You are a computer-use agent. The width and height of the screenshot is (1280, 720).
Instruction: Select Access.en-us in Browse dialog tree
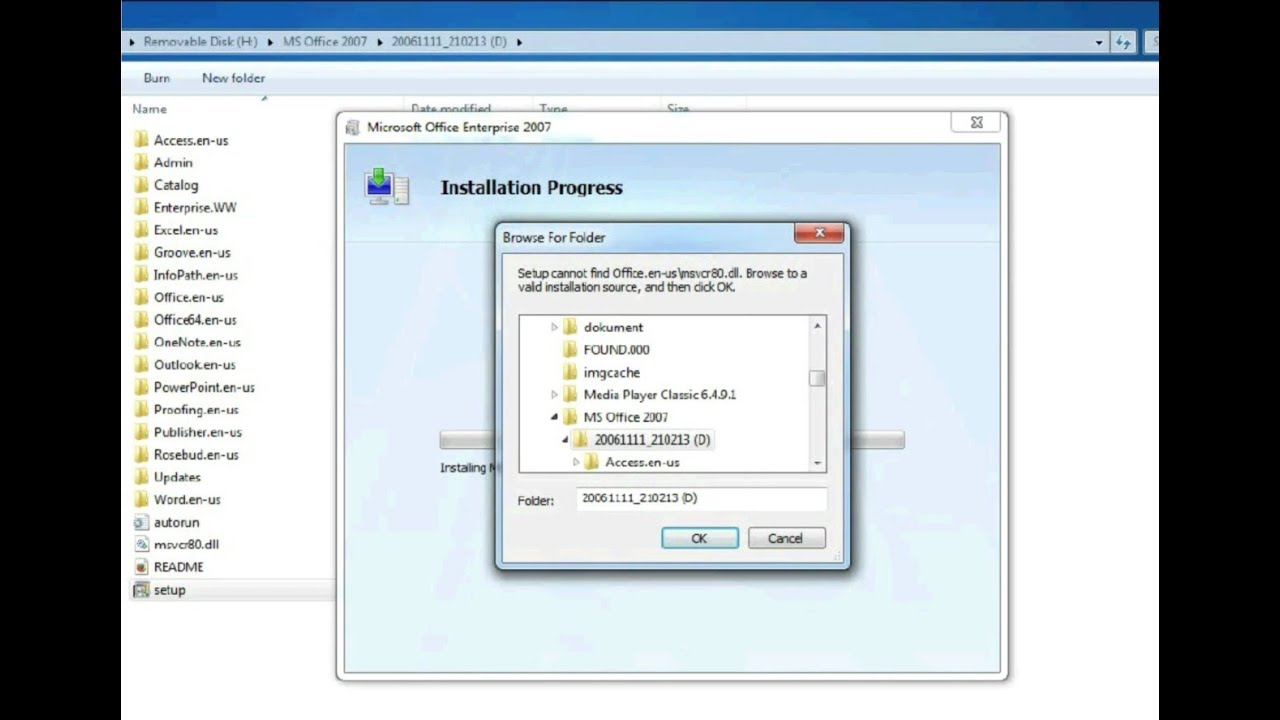click(x=642, y=462)
